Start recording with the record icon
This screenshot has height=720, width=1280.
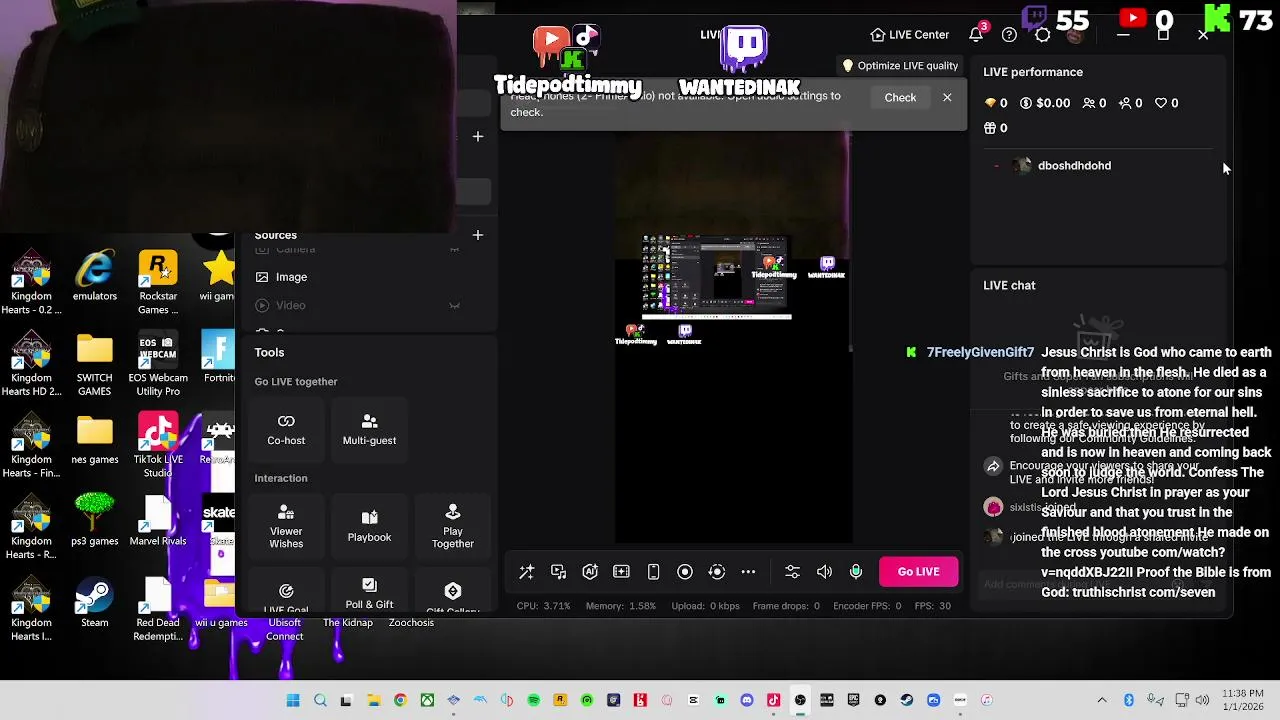685,572
